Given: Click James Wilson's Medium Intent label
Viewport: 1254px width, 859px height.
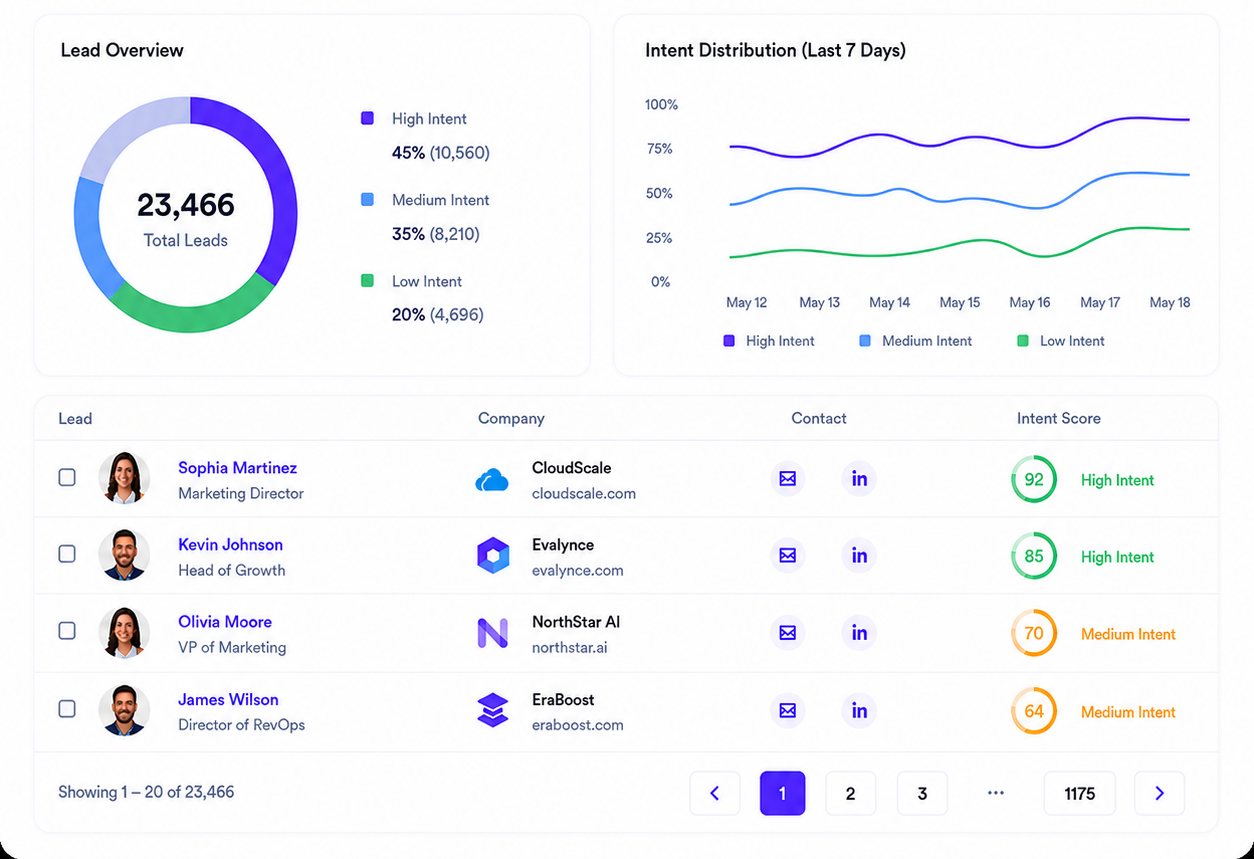Looking at the screenshot, I should tap(1128, 712).
